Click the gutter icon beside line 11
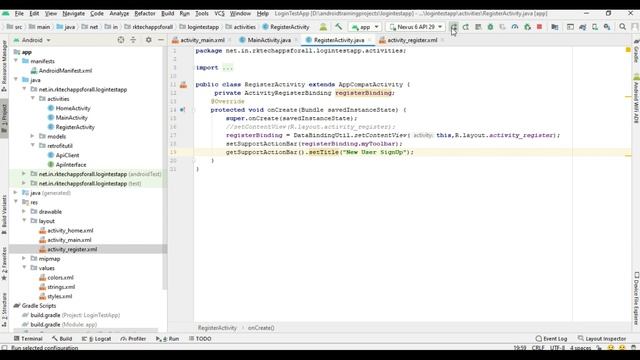The height and width of the screenshot is (360, 640). point(183,84)
